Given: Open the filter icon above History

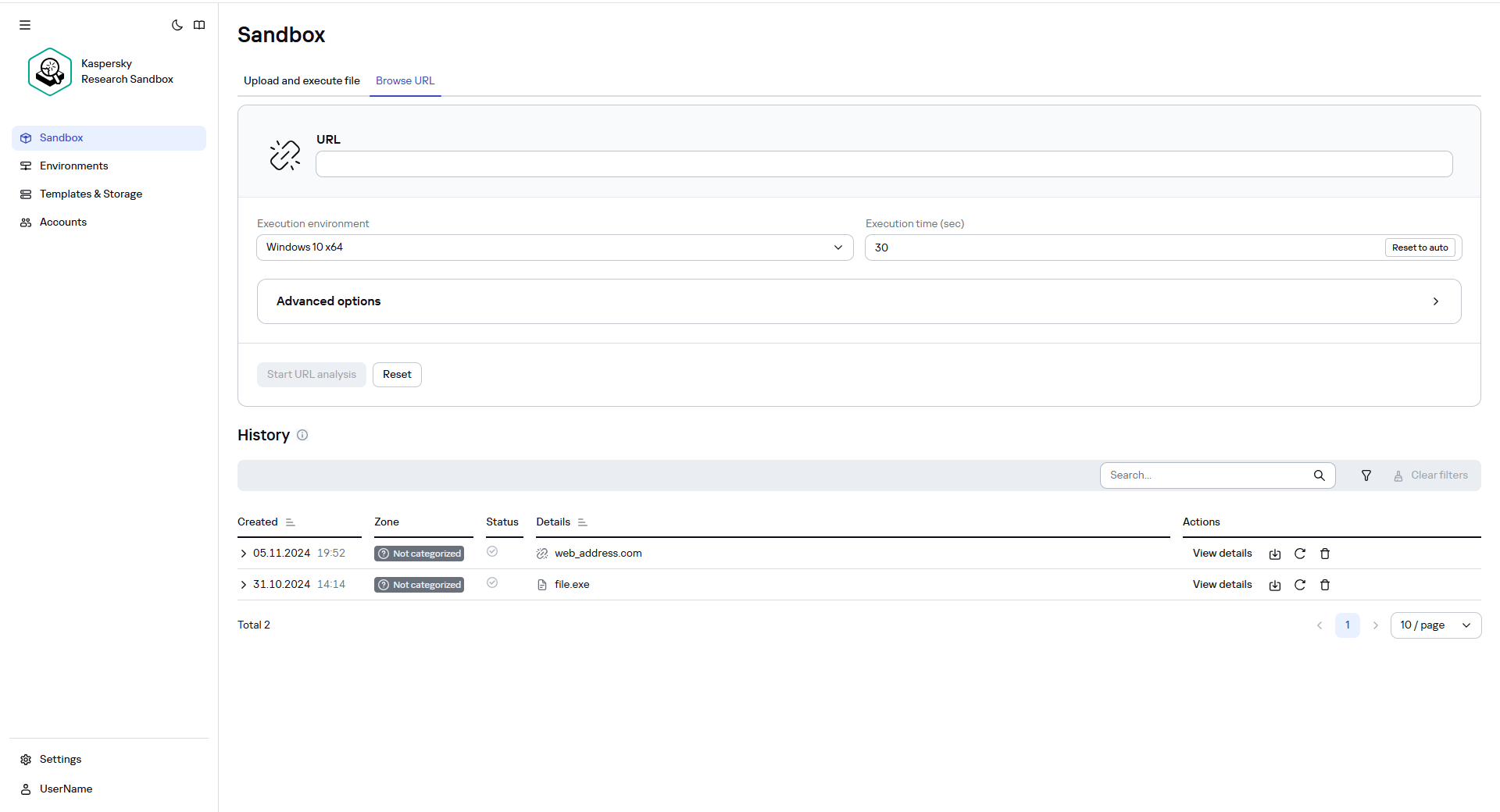Looking at the screenshot, I should pos(1366,475).
